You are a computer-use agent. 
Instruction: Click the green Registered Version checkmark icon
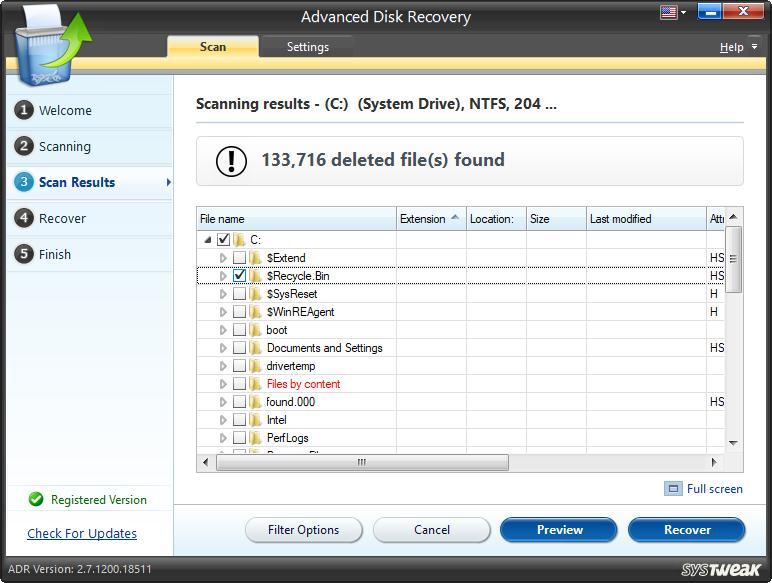[x=36, y=500]
